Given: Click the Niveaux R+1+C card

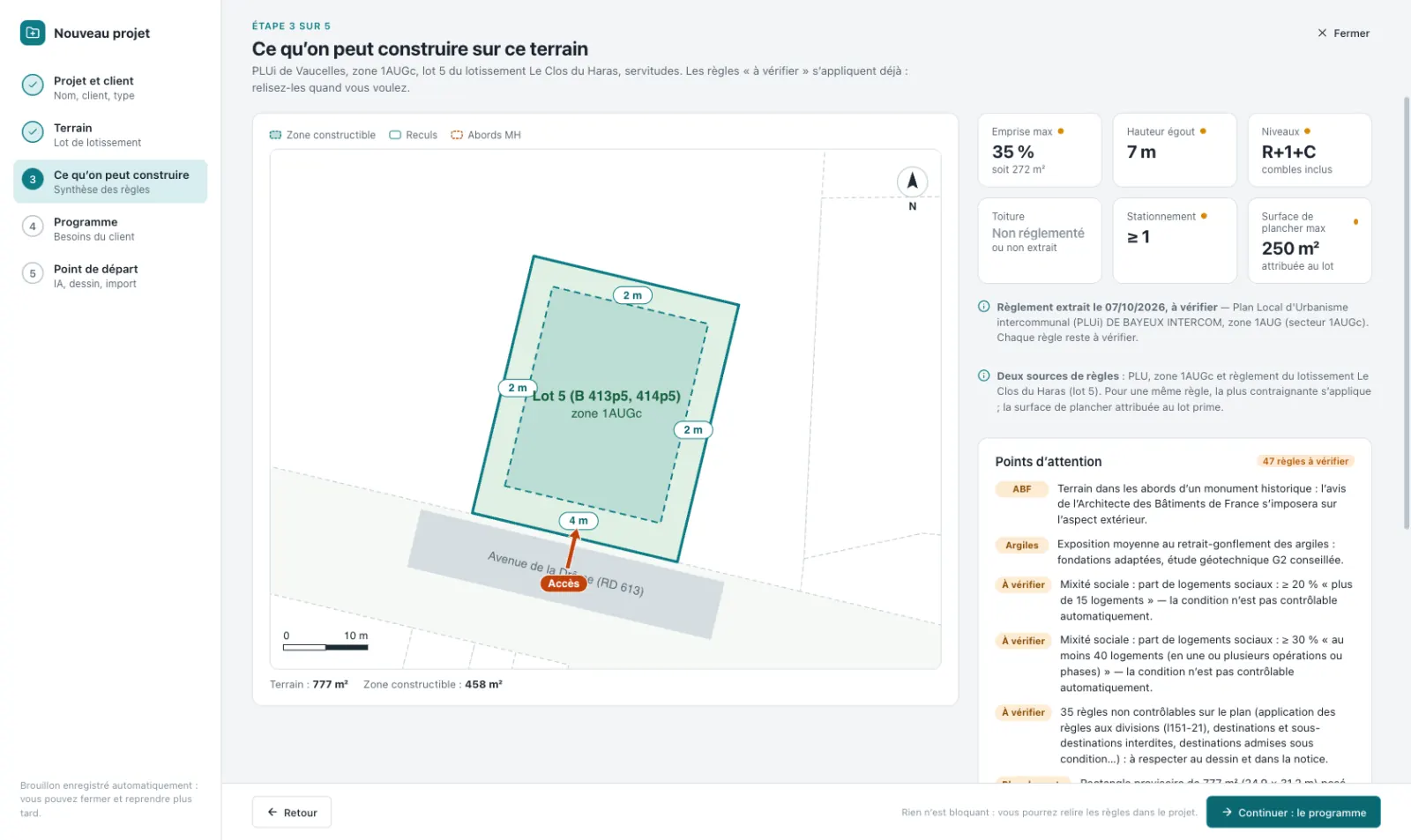Looking at the screenshot, I should pos(1310,150).
